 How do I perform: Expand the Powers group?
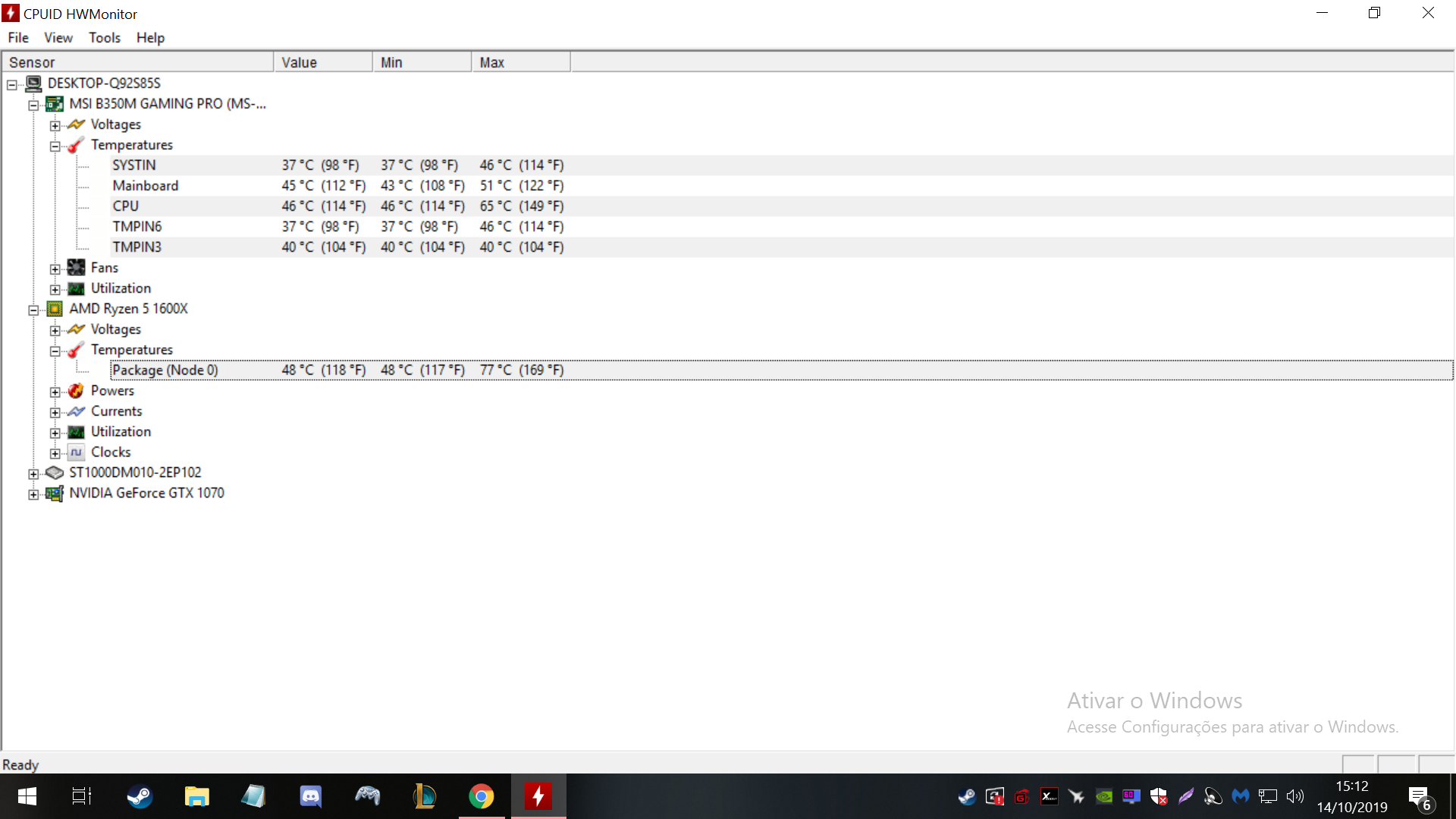click(55, 391)
